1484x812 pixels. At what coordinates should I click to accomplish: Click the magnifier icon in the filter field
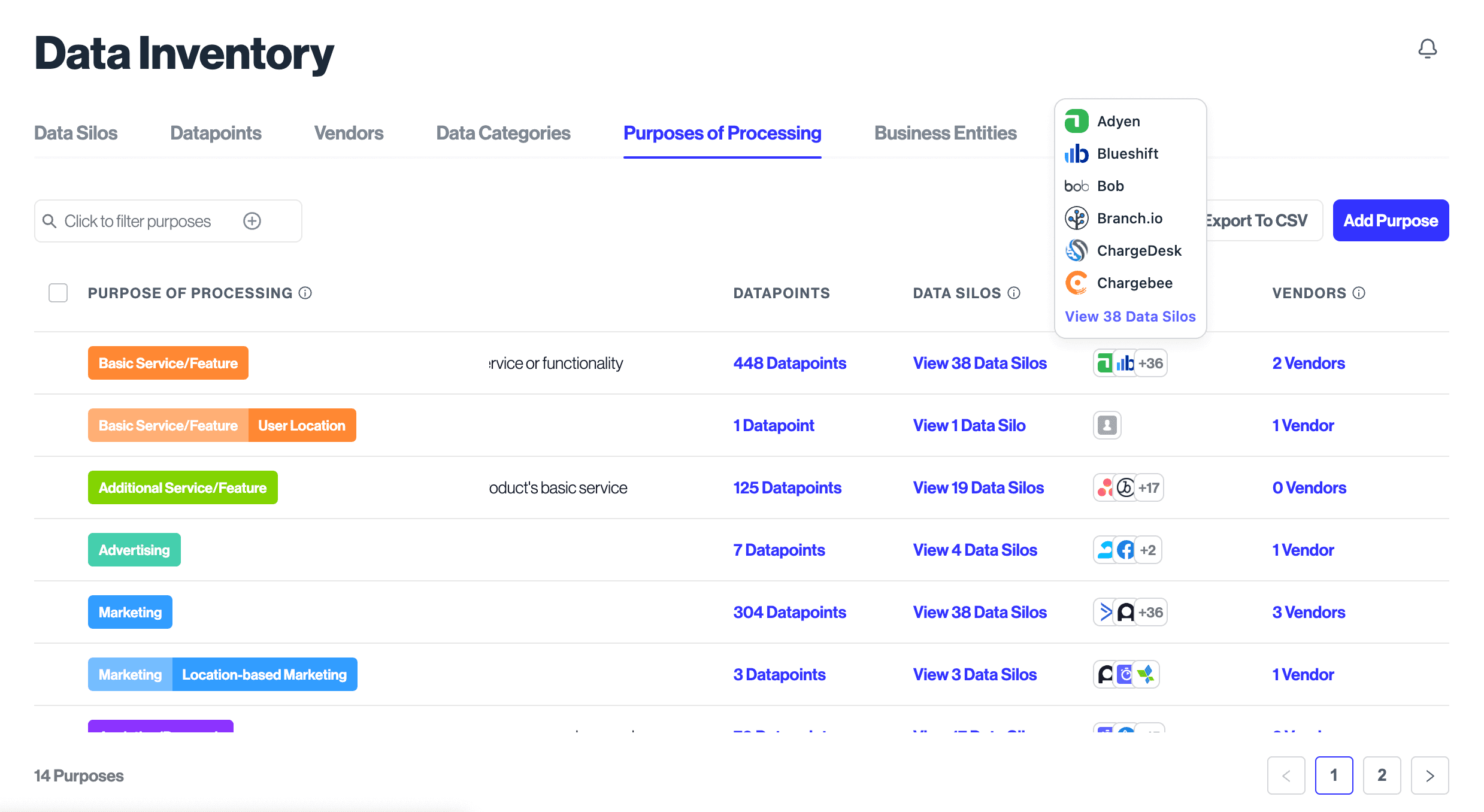click(50, 220)
